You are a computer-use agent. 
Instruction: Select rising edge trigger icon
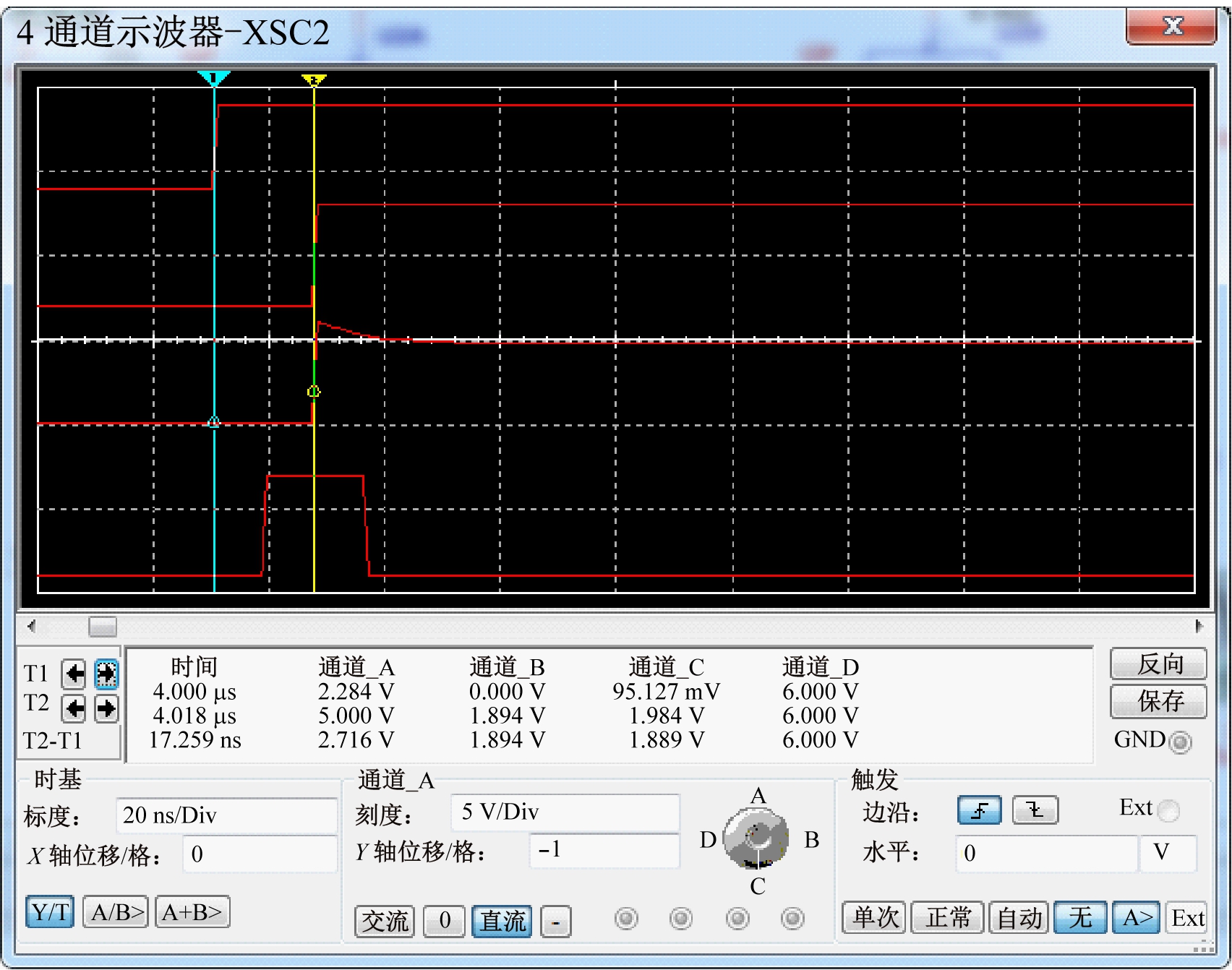pos(979,810)
